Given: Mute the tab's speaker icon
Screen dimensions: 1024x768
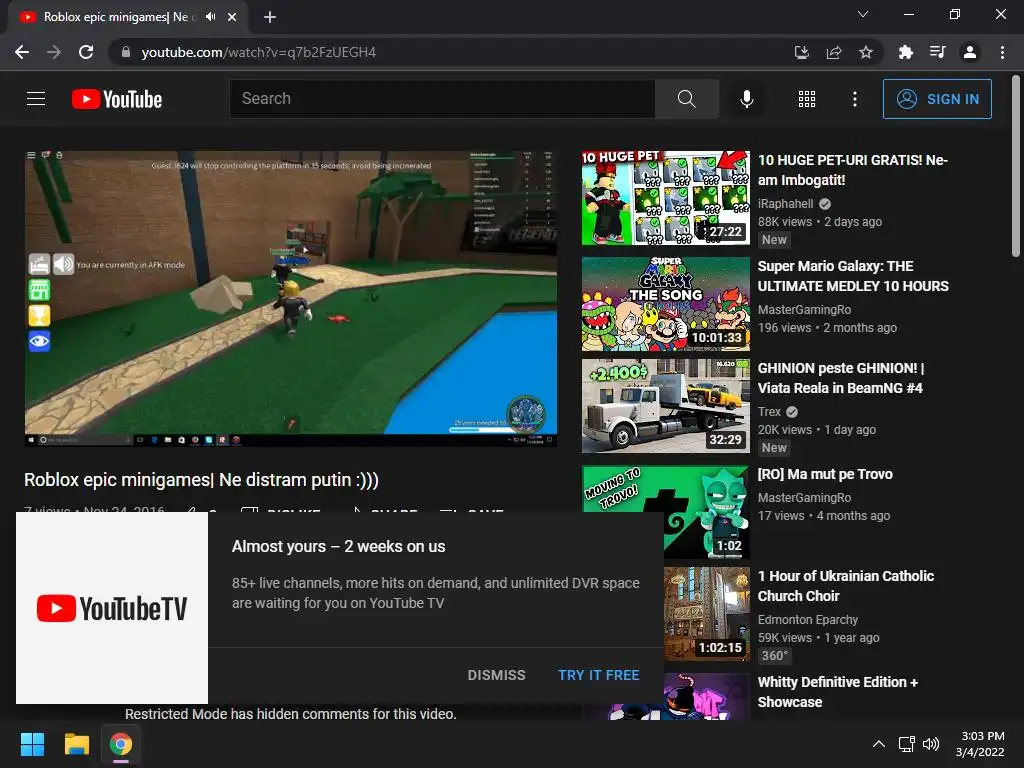Looking at the screenshot, I should (x=210, y=17).
